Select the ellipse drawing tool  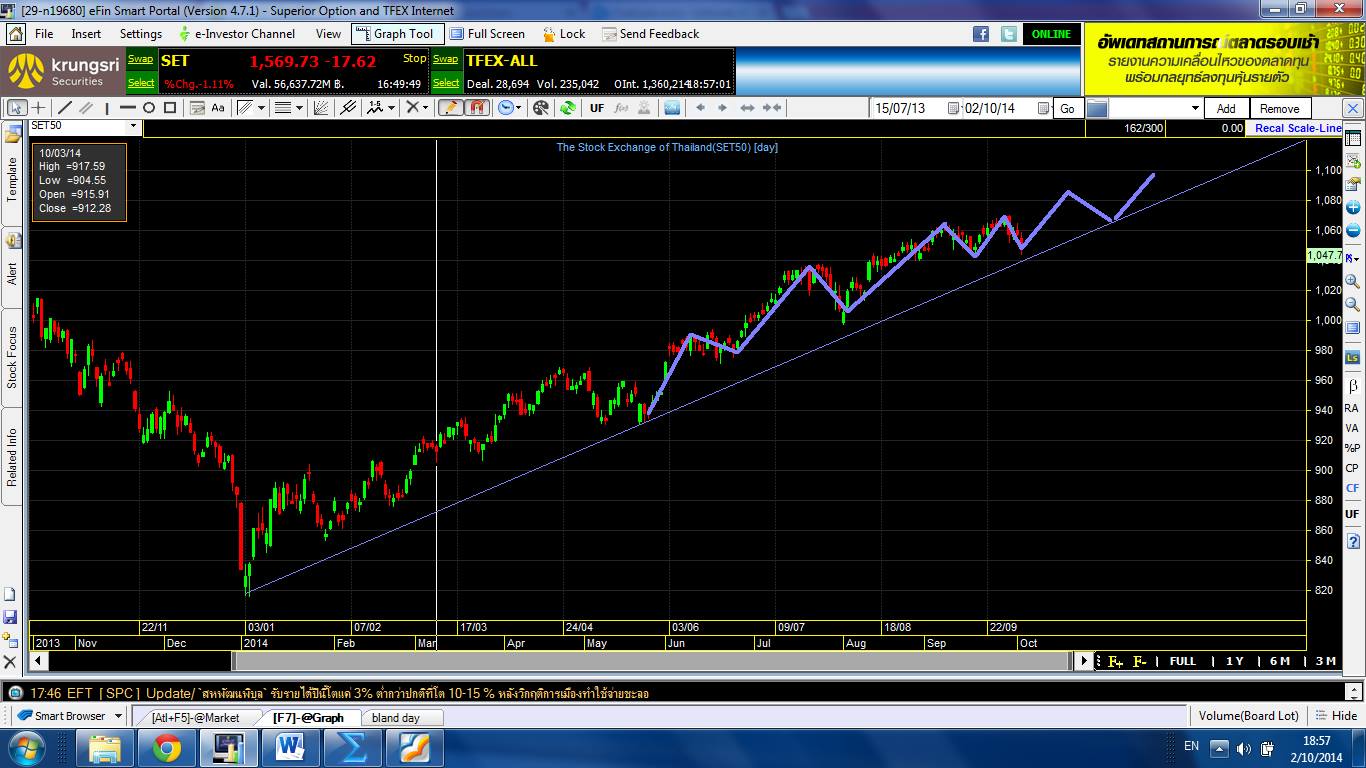[x=149, y=108]
